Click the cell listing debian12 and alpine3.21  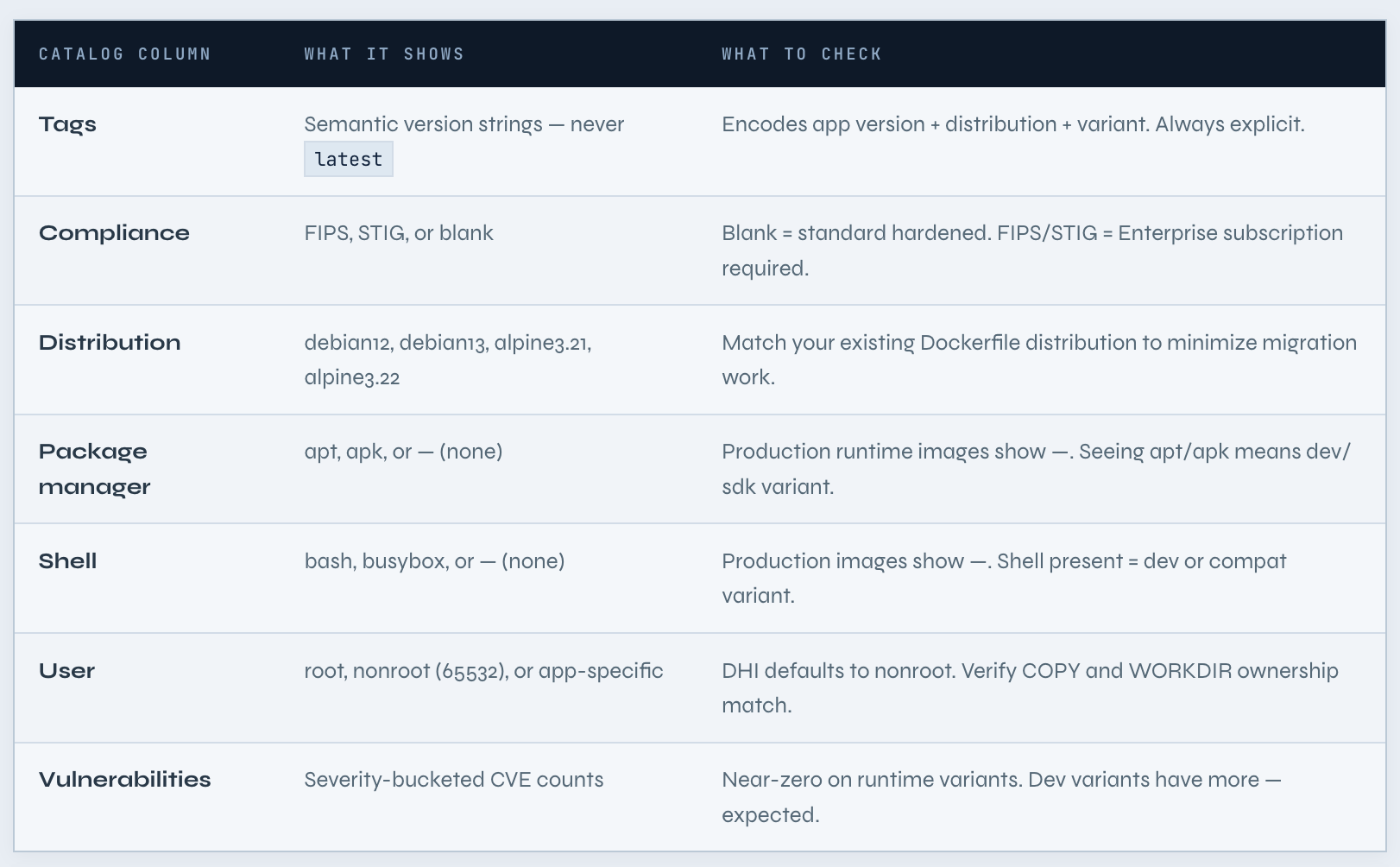point(448,359)
